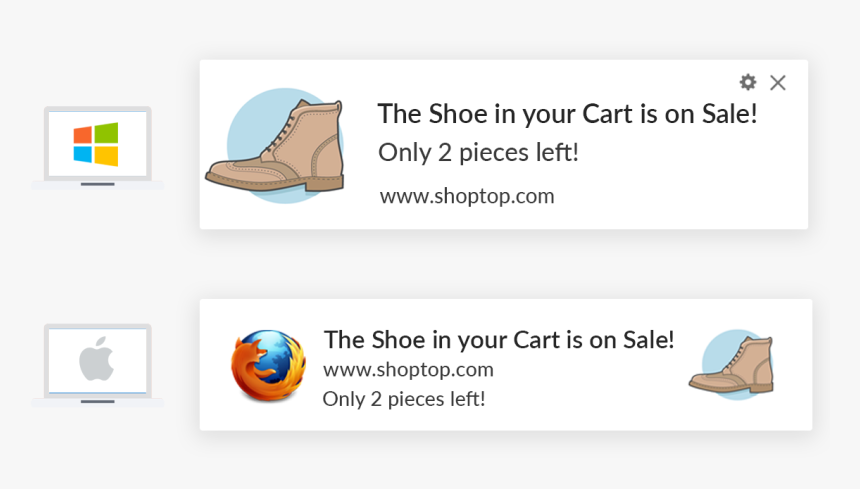The image size is (860, 489).
Task: Click the base of the Apple laptop
Action: (97, 402)
